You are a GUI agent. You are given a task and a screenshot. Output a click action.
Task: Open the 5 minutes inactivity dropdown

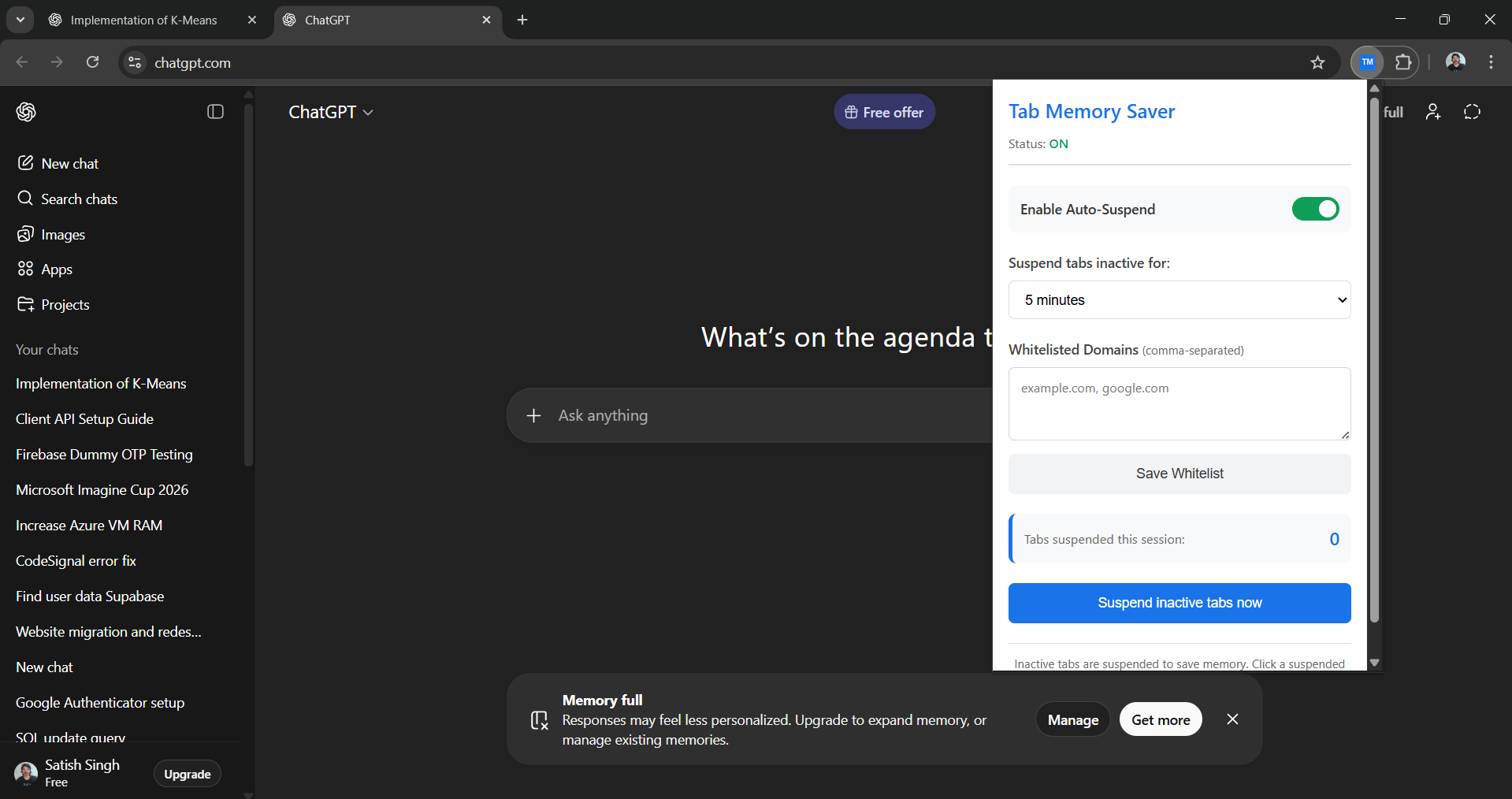(x=1180, y=300)
